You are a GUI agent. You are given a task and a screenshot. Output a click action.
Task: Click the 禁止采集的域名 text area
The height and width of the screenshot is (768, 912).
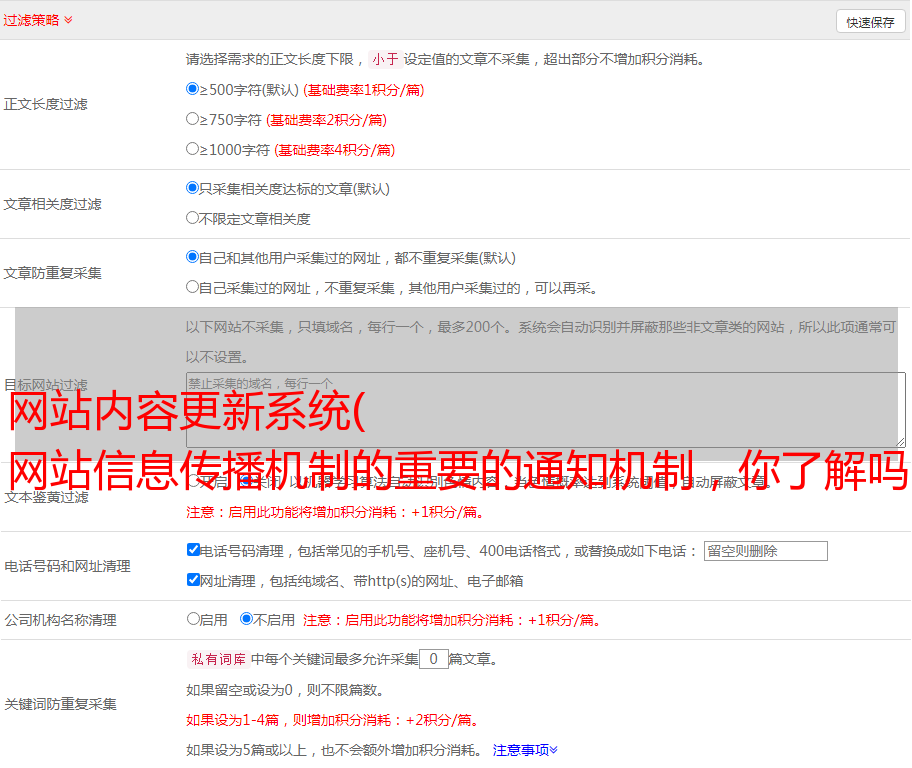(x=545, y=409)
